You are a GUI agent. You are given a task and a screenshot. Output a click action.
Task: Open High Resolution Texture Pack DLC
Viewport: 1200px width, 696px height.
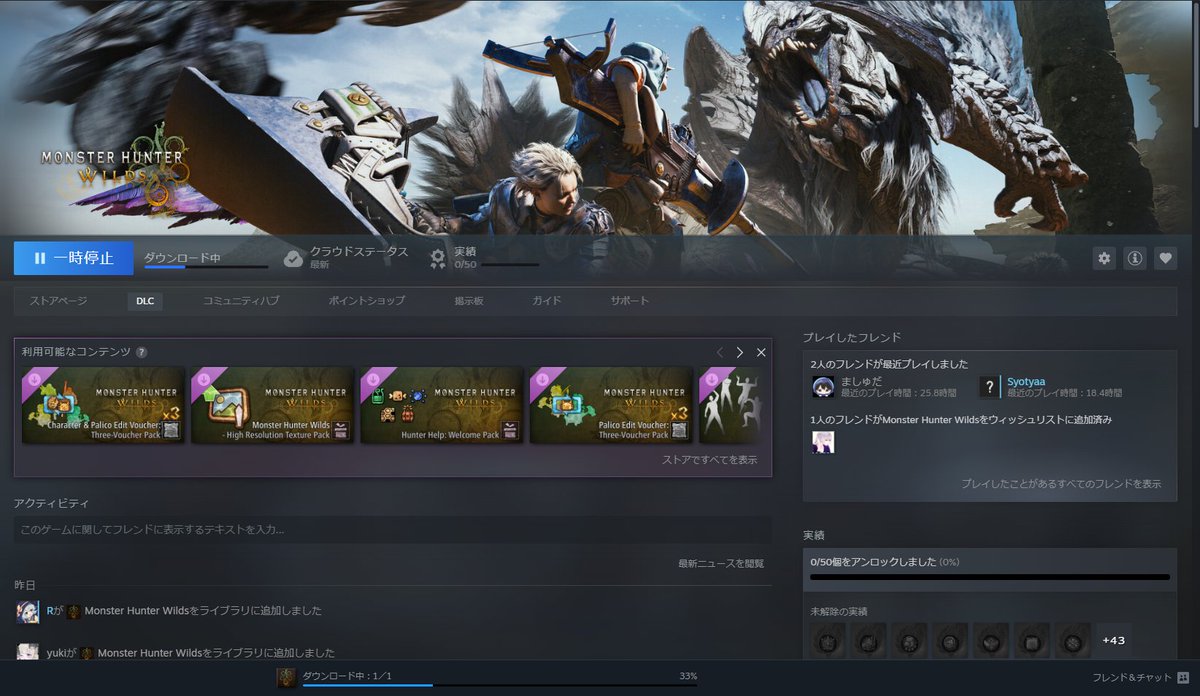pyautogui.click(x=273, y=405)
